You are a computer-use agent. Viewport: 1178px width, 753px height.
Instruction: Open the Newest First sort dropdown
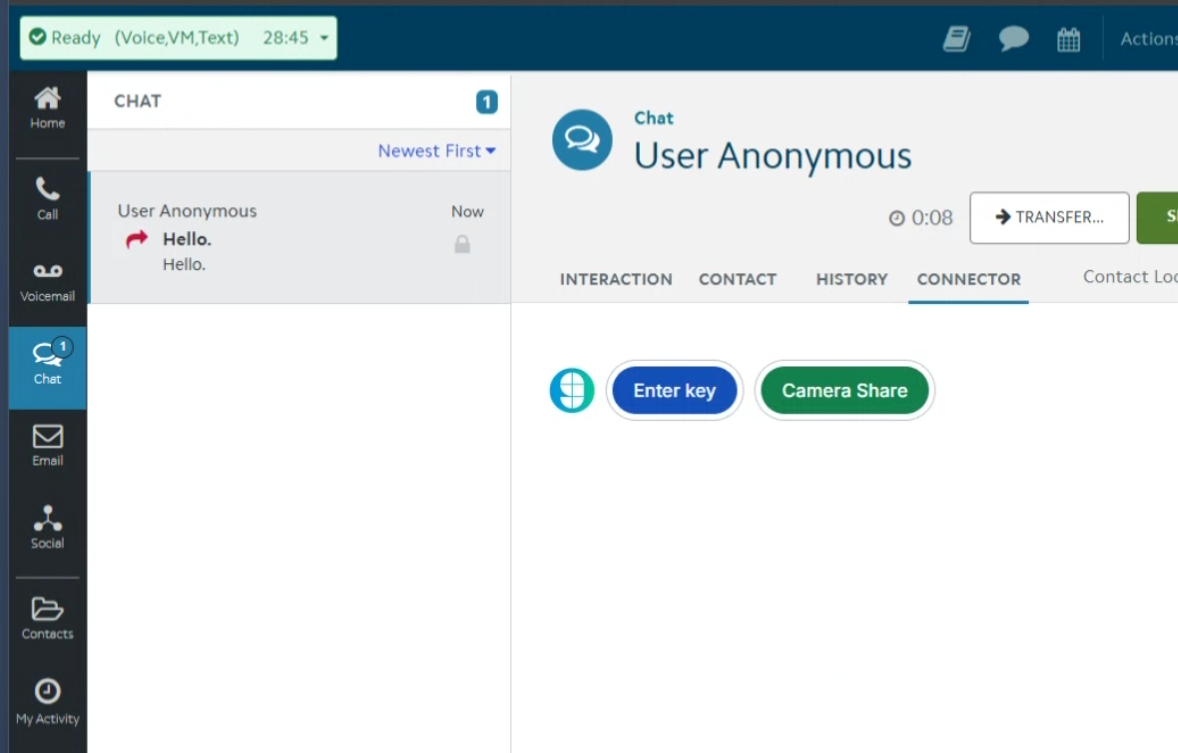(x=436, y=151)
